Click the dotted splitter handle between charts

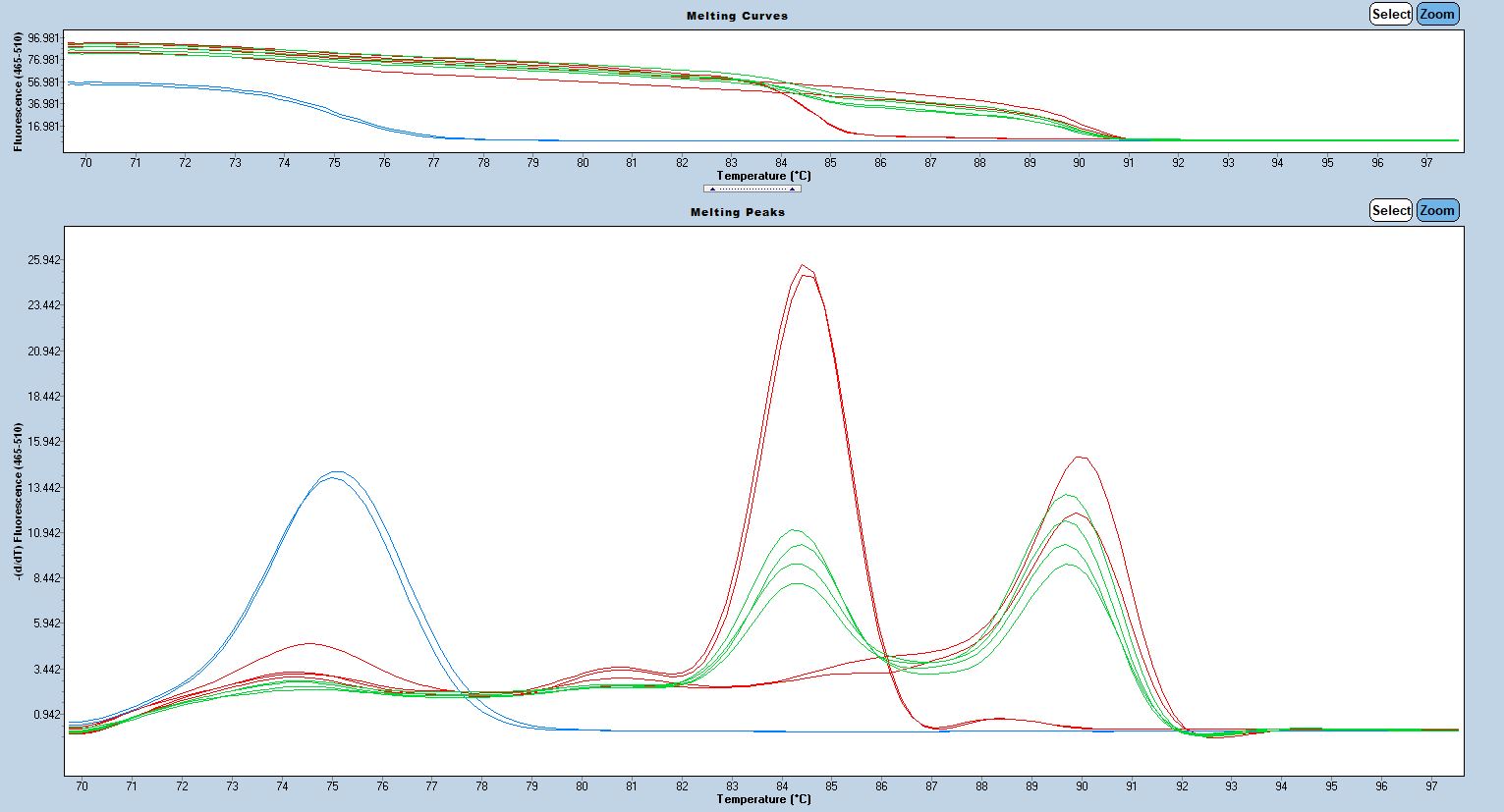point(752,189)
